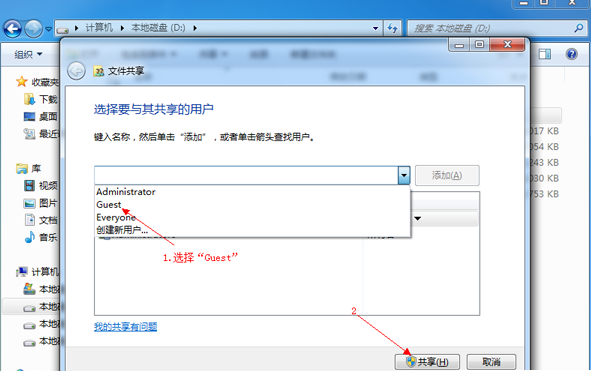
Task: Click the back arrow in 文件共享 dialog
Action: click(x=77, y=71)
